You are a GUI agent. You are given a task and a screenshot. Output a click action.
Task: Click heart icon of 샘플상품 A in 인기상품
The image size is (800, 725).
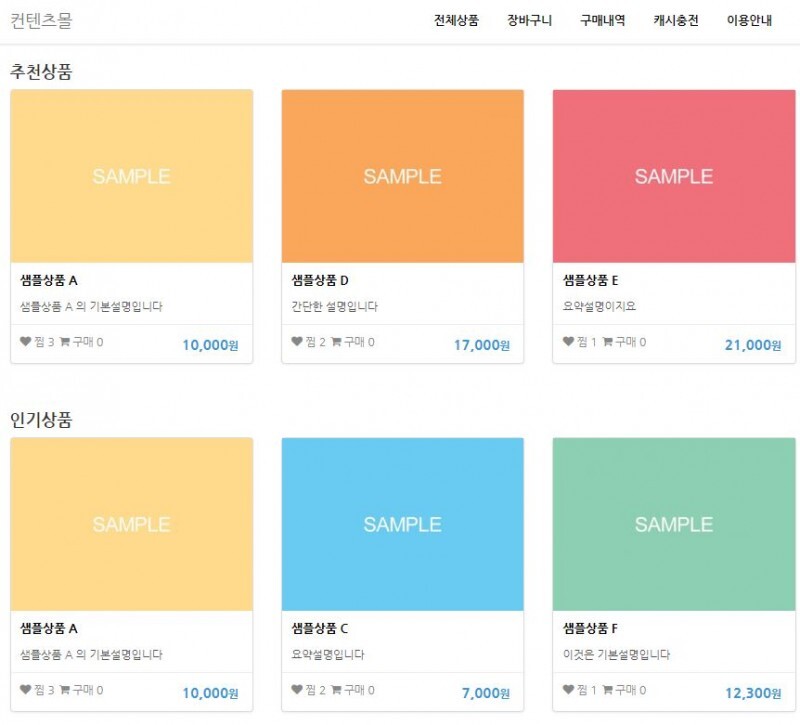point(26,689)
